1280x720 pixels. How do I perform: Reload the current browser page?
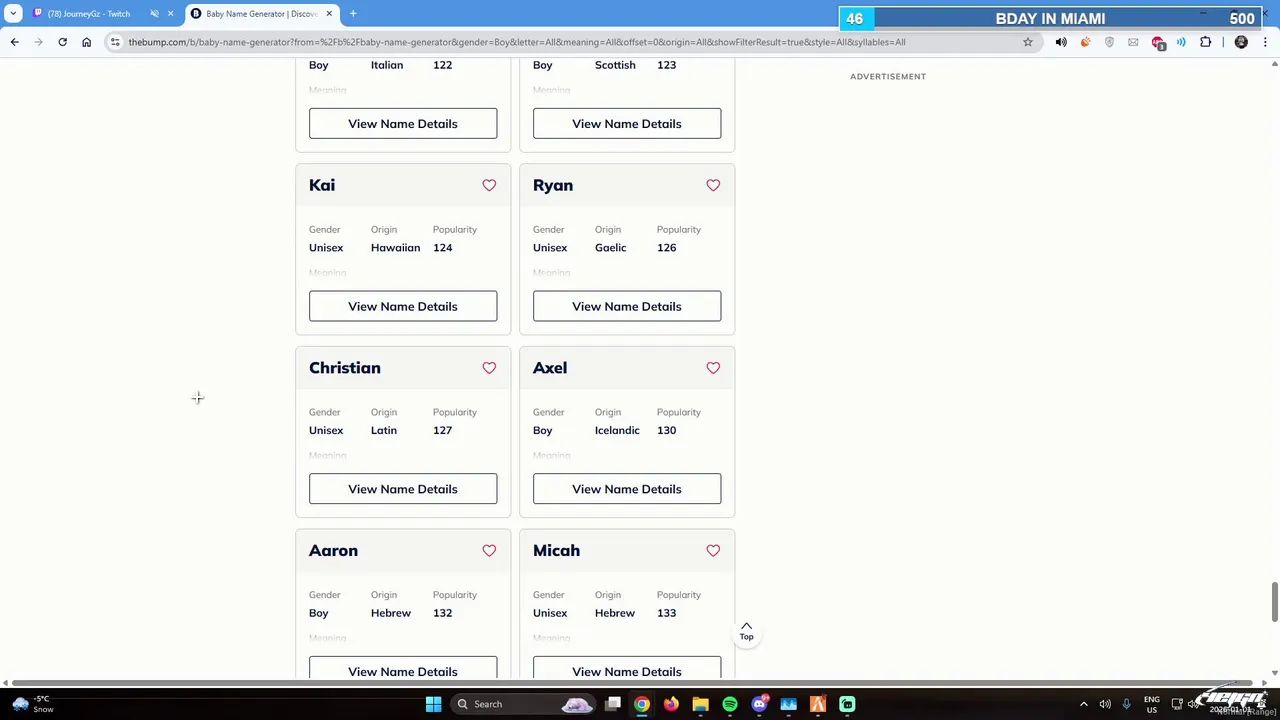click(x=62, y=42)
